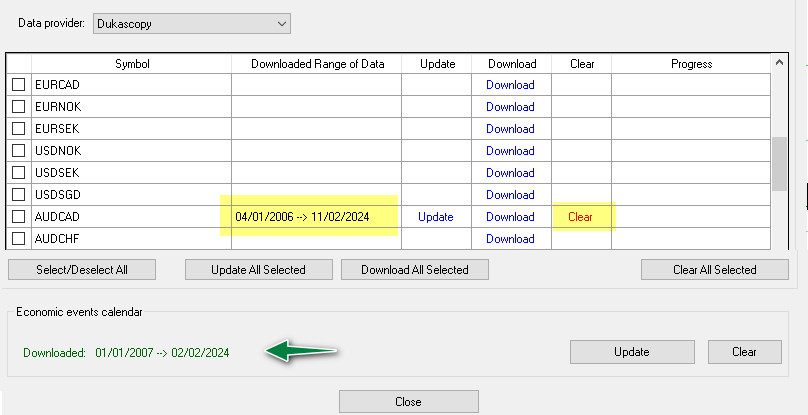Tick the EURNOK checkbox
Screen dimensions: 808x415
[x=19, y=107]
